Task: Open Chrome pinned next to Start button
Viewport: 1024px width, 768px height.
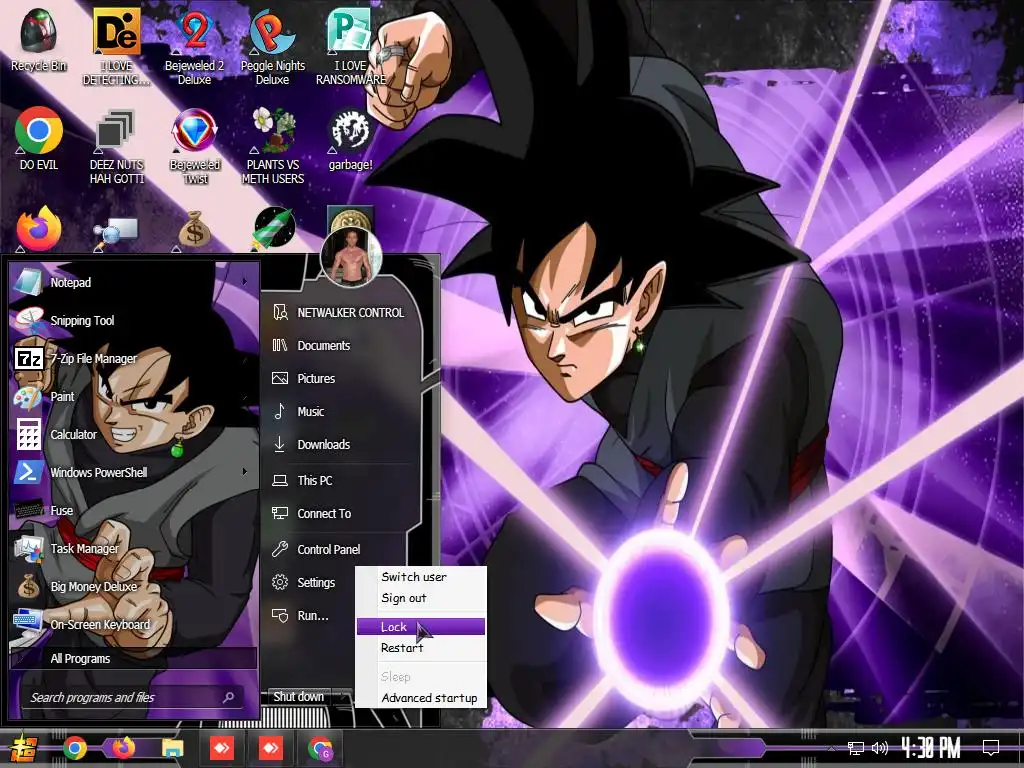Action: coord(75,748)
